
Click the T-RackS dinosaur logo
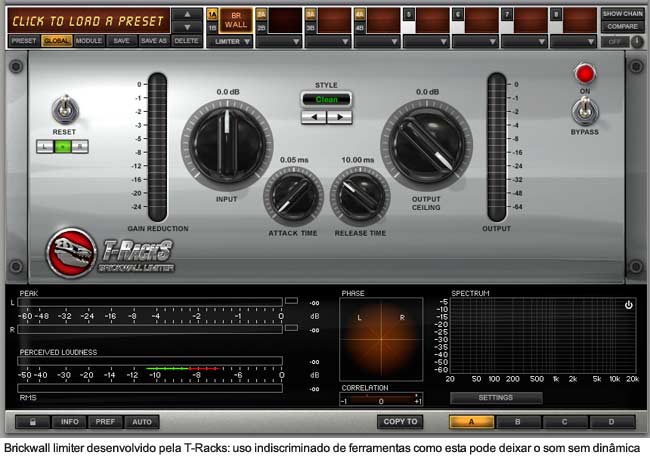[71, 252]
